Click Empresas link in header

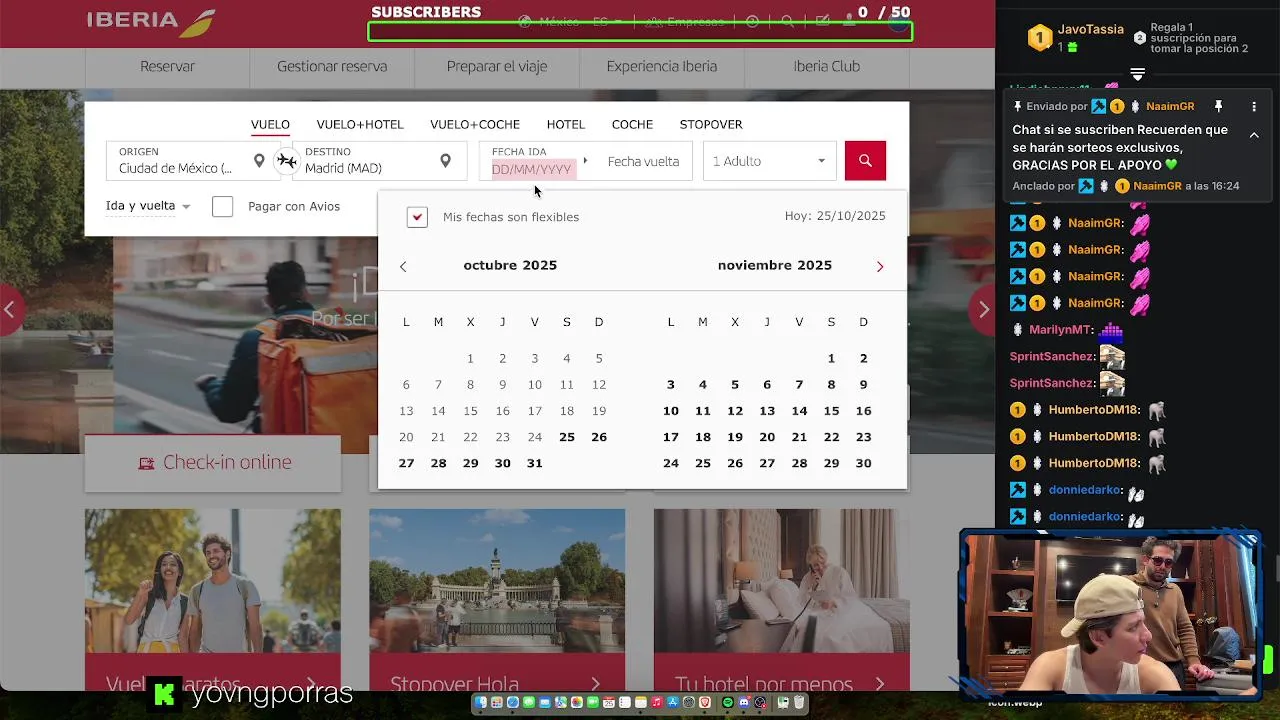pos(686,21)
